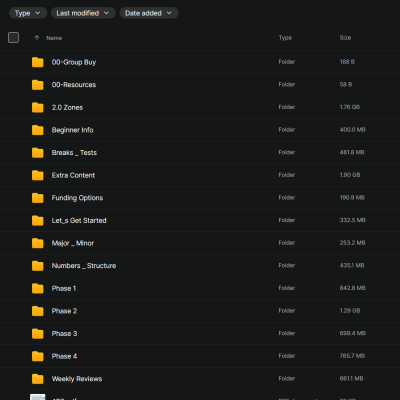
Task: Select the Phase 2 name text
Action: (x=64, y=311)
